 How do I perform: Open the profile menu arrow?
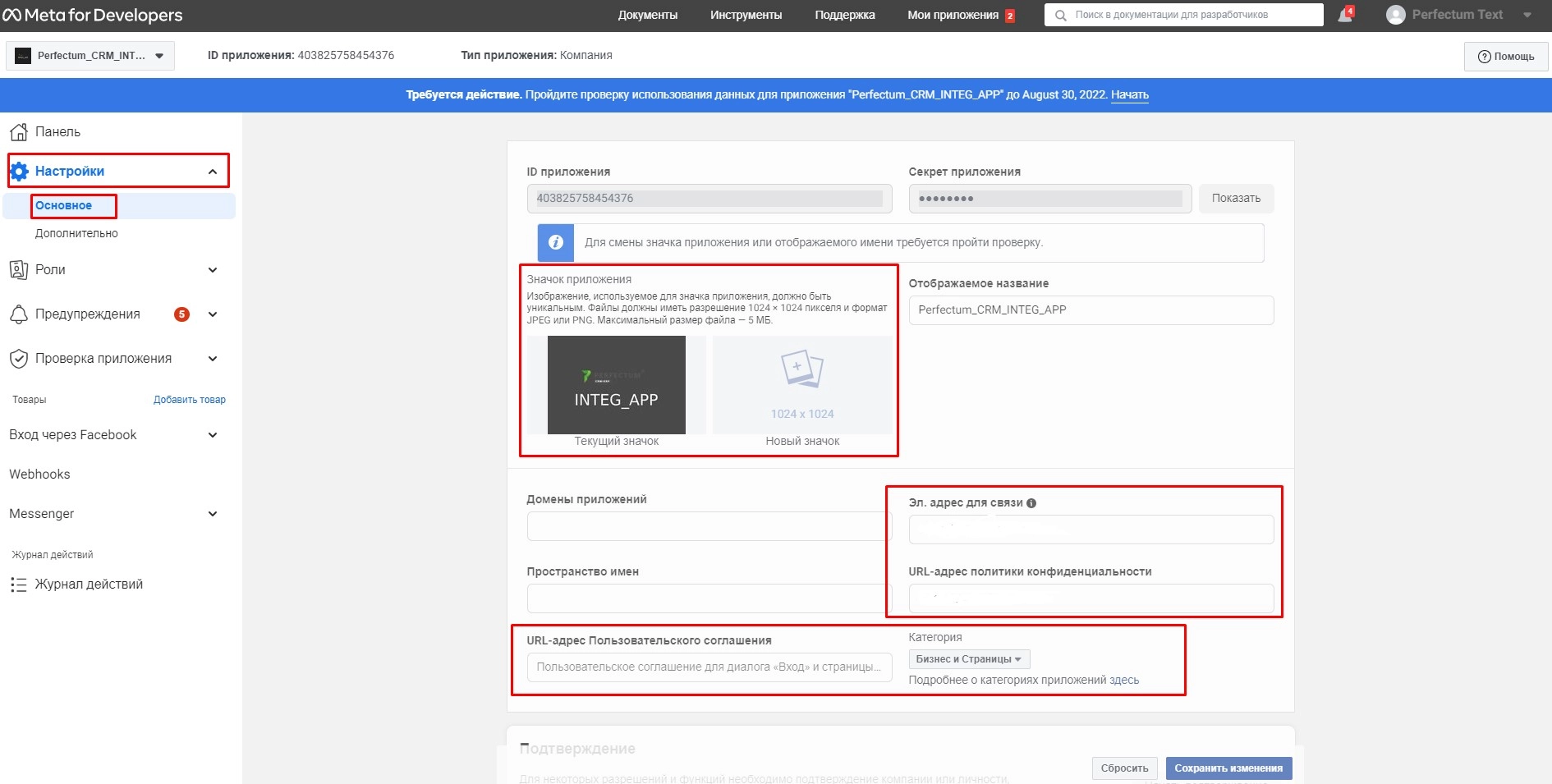click(x=1527, y=15)
